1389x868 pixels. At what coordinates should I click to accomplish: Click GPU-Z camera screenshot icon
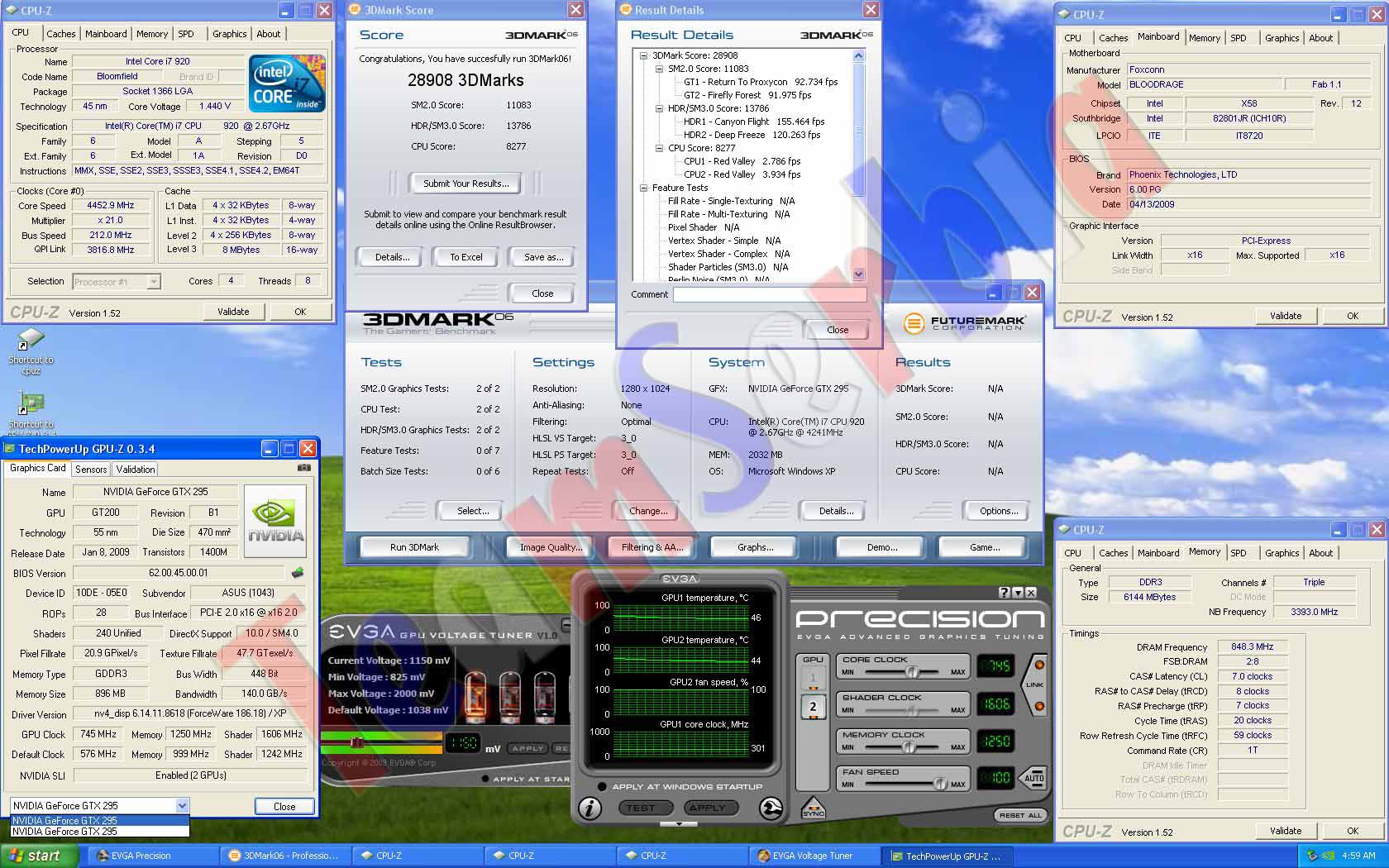pyautogui.click(x=304, y=468)
